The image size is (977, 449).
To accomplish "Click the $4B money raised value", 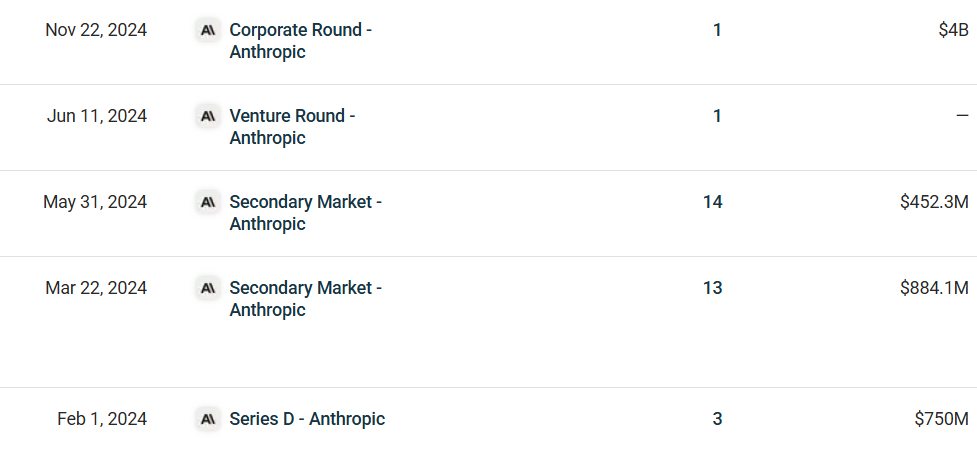I will point(954,30).
